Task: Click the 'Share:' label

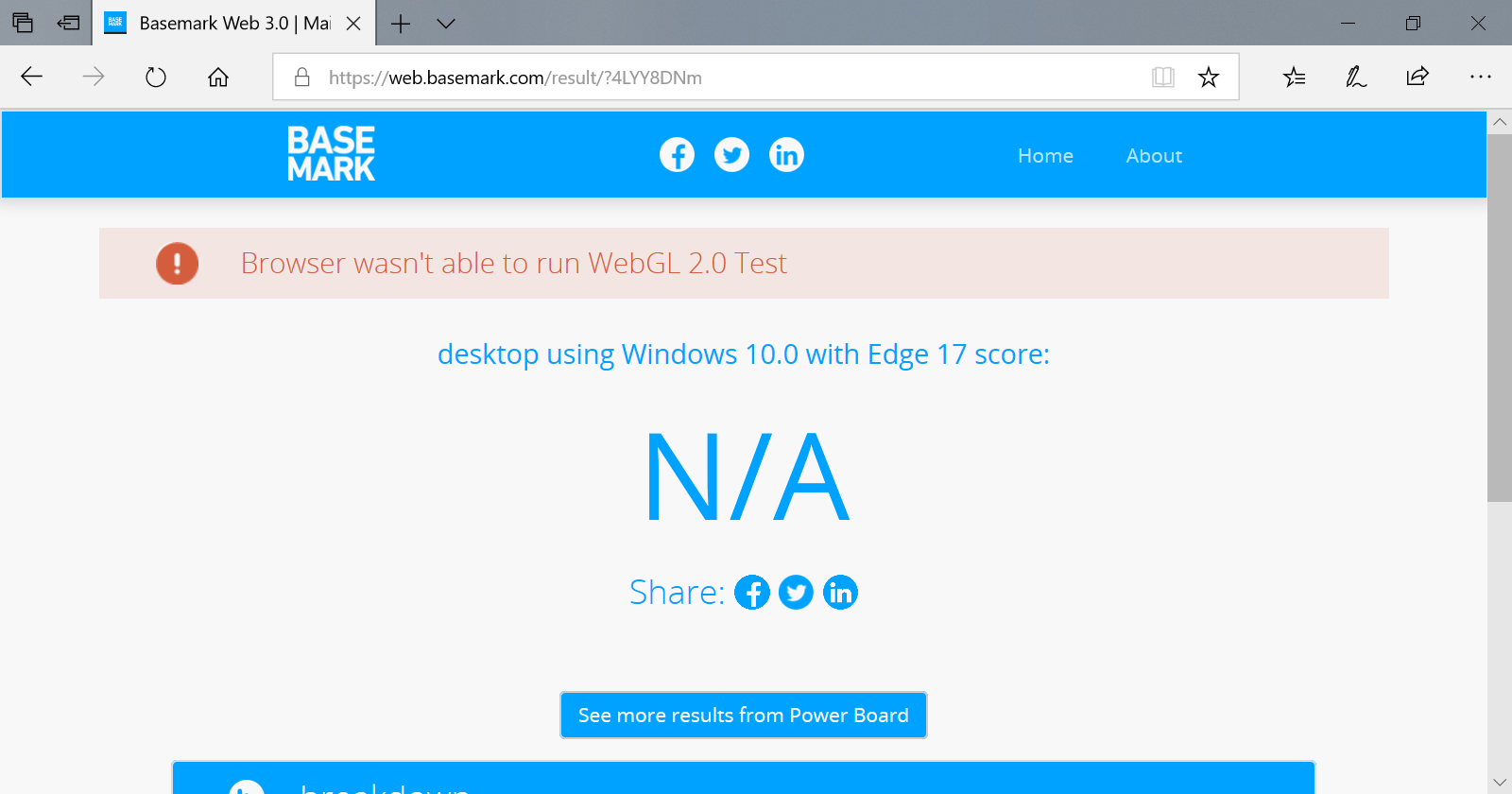Action: click(x=677, y=593)
